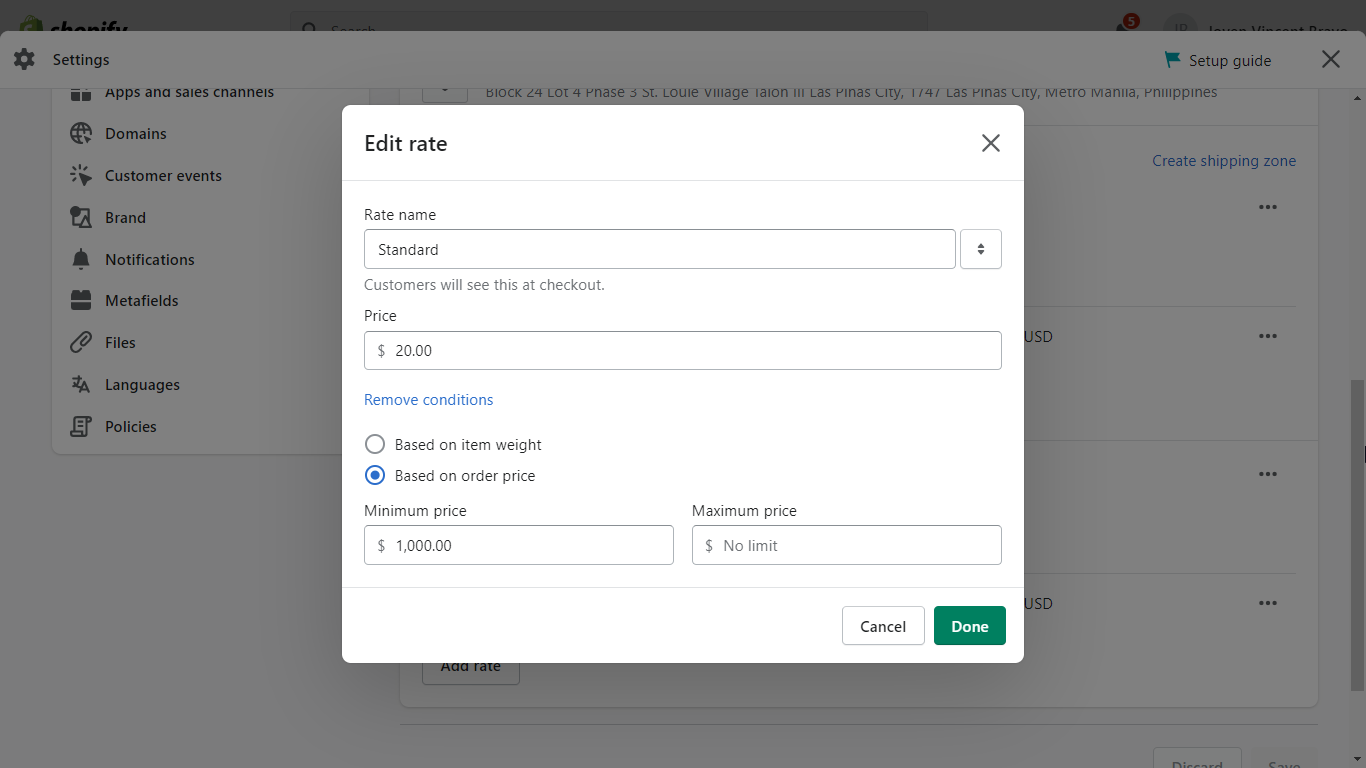Open the rate name selector dropdown
The height and width of the screenshot is (768, 1366).
coord(980,249)
